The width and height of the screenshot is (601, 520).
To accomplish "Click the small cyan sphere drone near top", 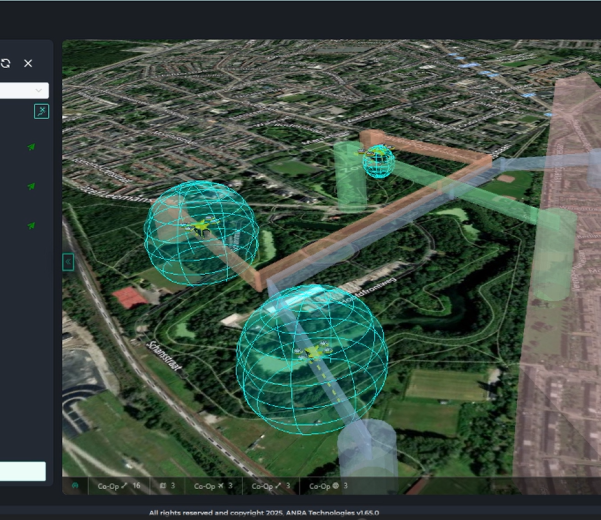I will pyautogui.click(x=378, y=158).
